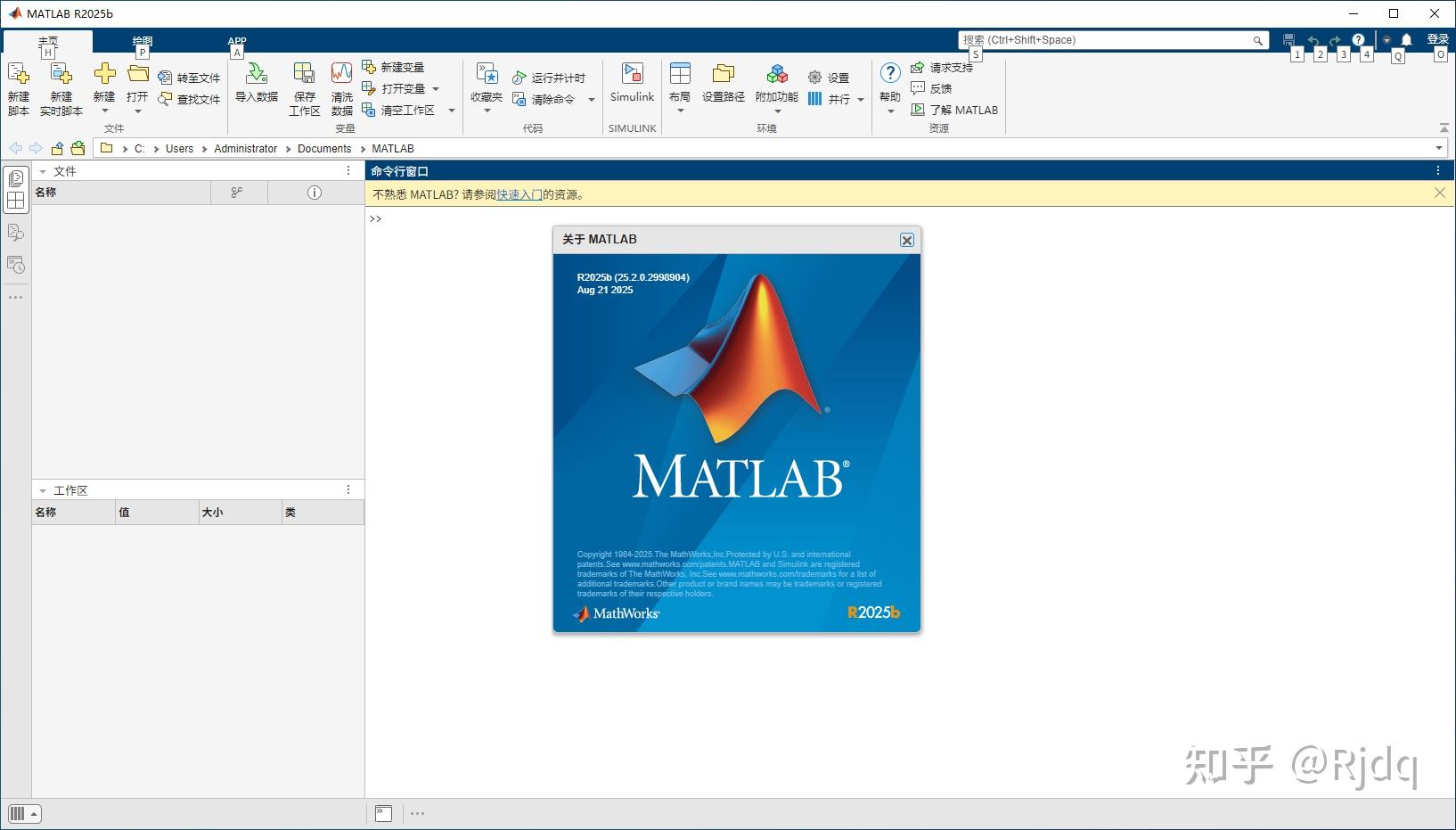Image resolution: width=1456 pixels, height=830 pixels.
Task: Click the search documentation input field
Action: coord(1105,40)
